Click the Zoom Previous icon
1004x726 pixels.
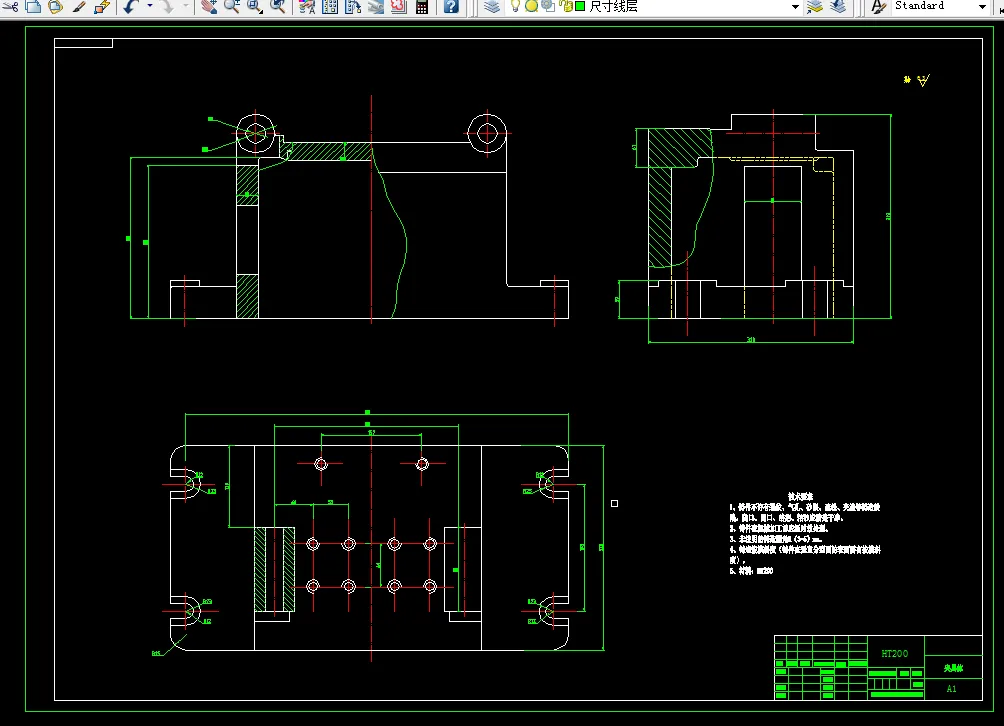point(277,6)
